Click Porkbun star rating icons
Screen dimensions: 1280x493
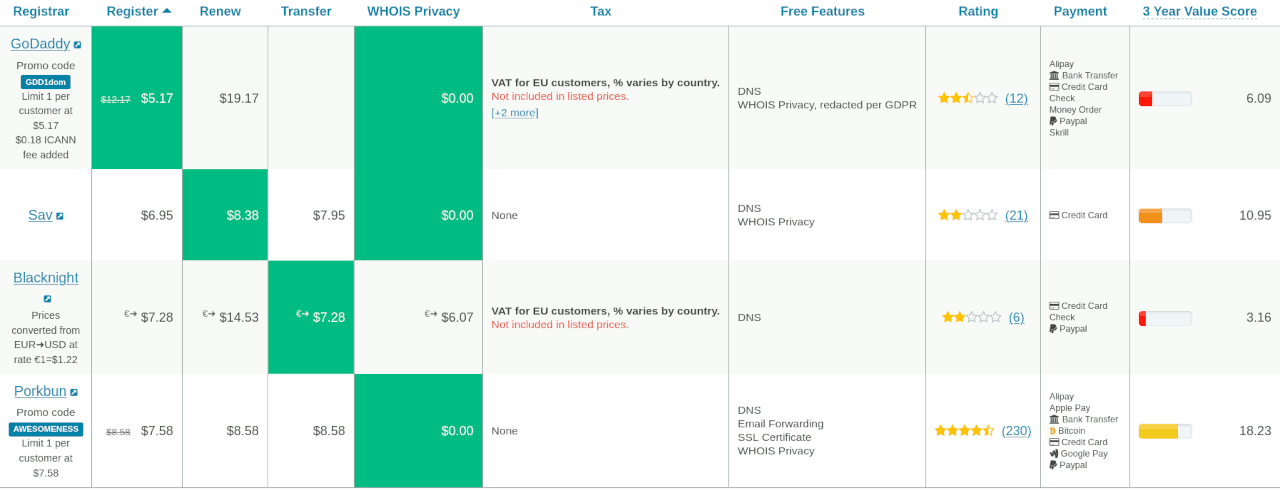tap(964, 431)
